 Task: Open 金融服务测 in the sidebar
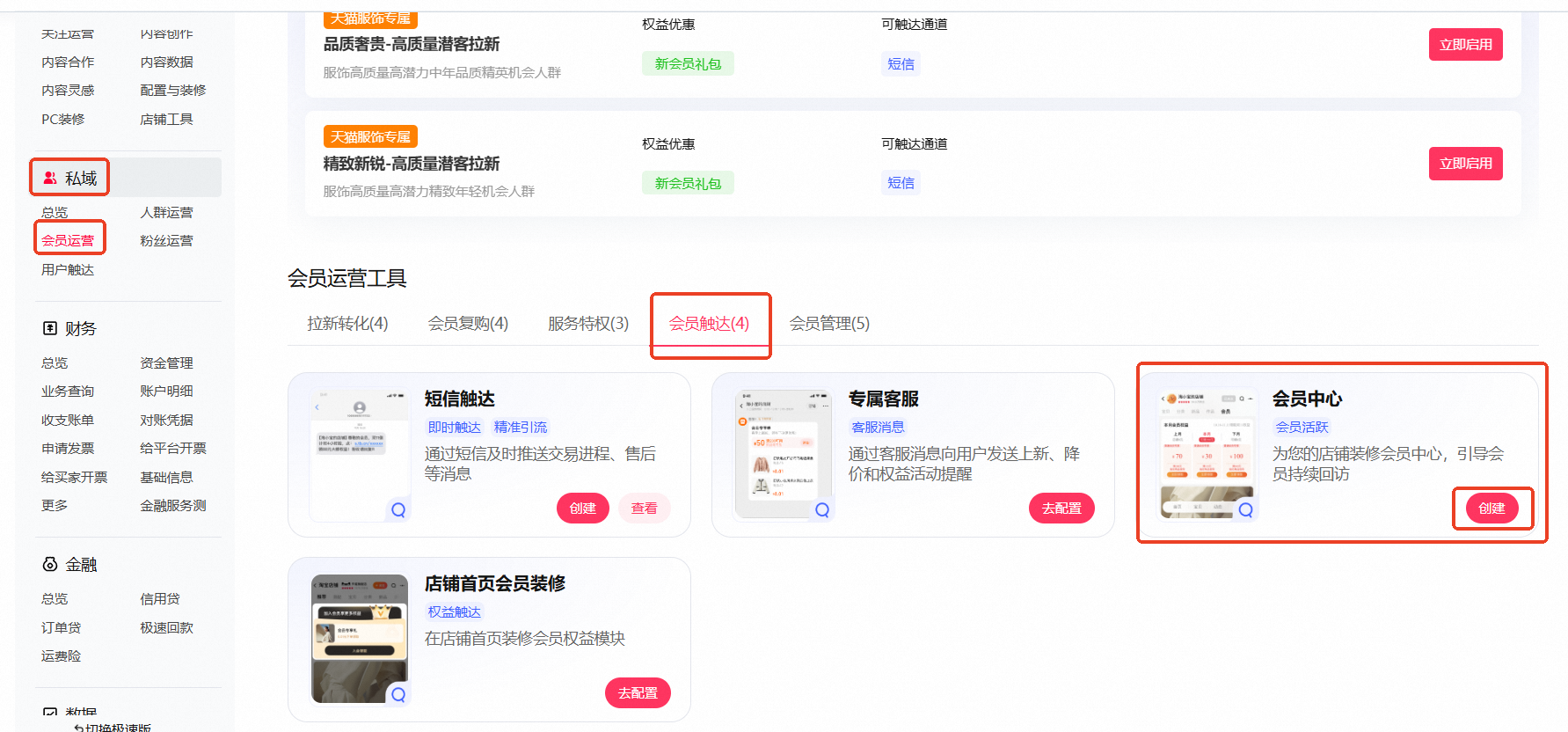(173, 505)
